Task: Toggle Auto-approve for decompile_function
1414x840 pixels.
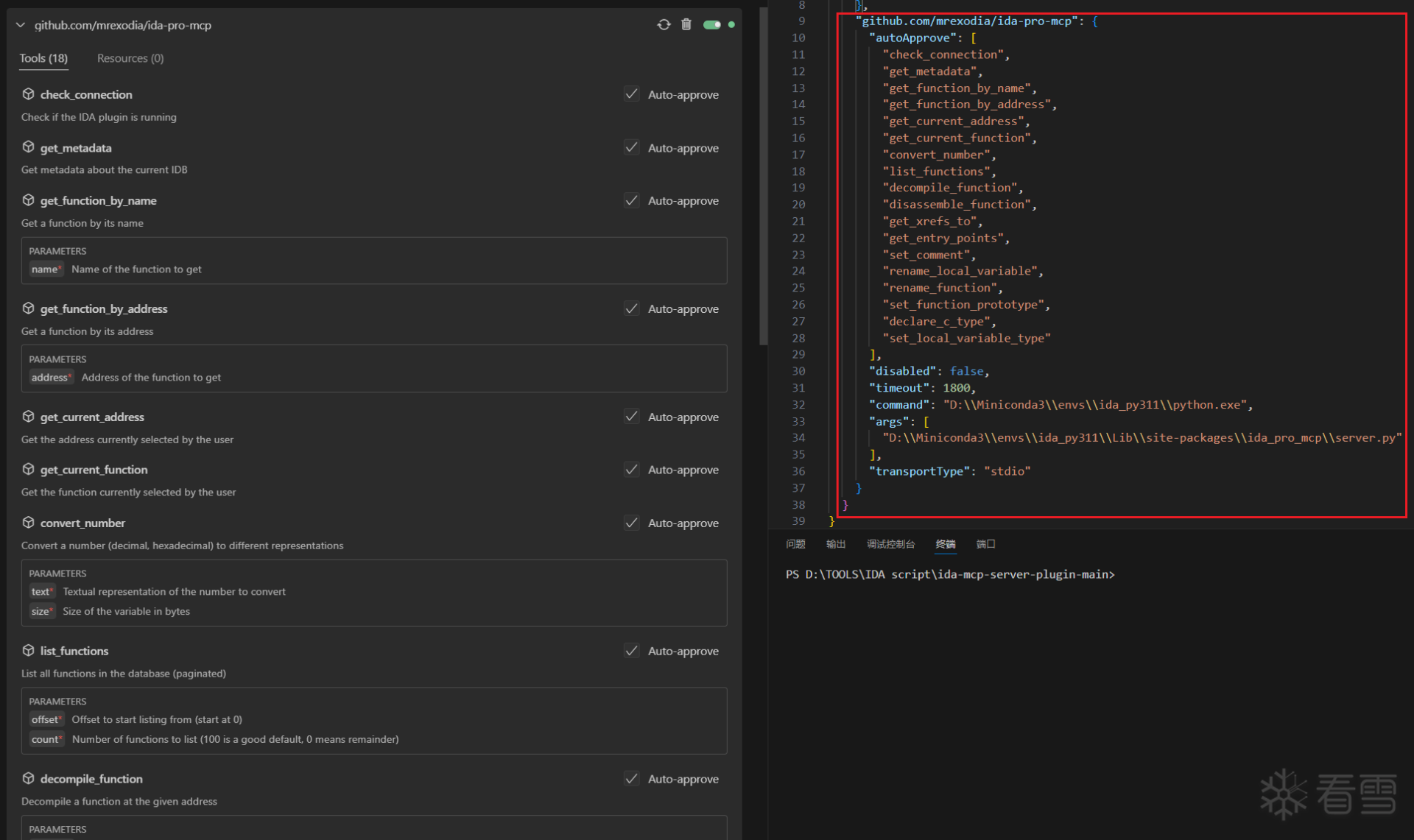Action: (x=631, y=779)
